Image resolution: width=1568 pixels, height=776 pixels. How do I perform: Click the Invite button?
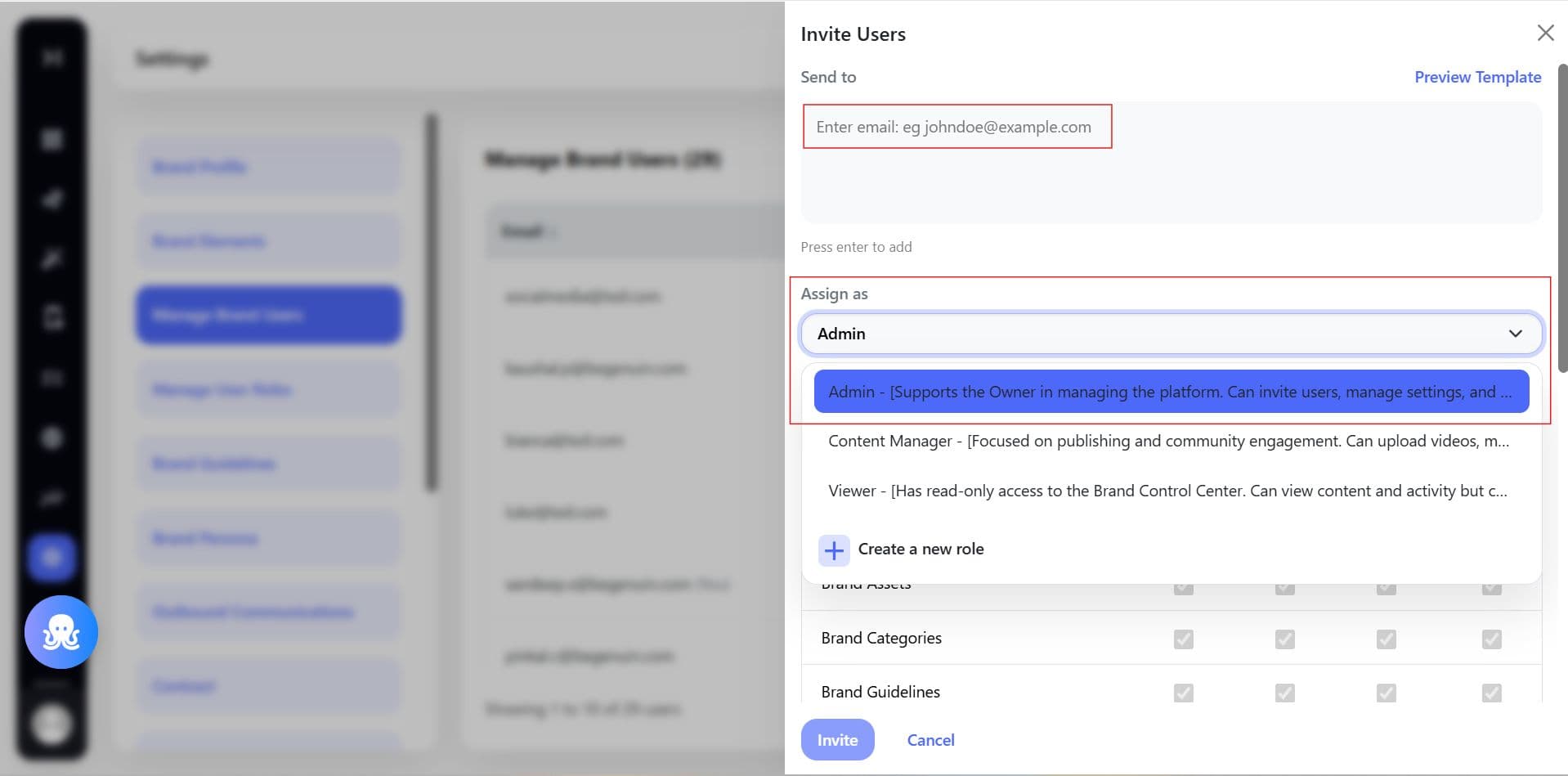(837, 740)
